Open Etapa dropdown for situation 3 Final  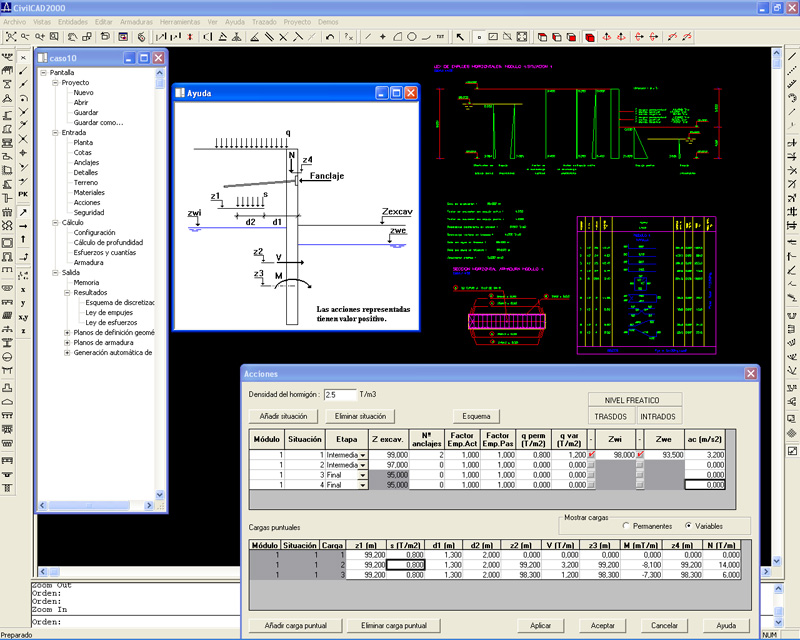[363, 475]
